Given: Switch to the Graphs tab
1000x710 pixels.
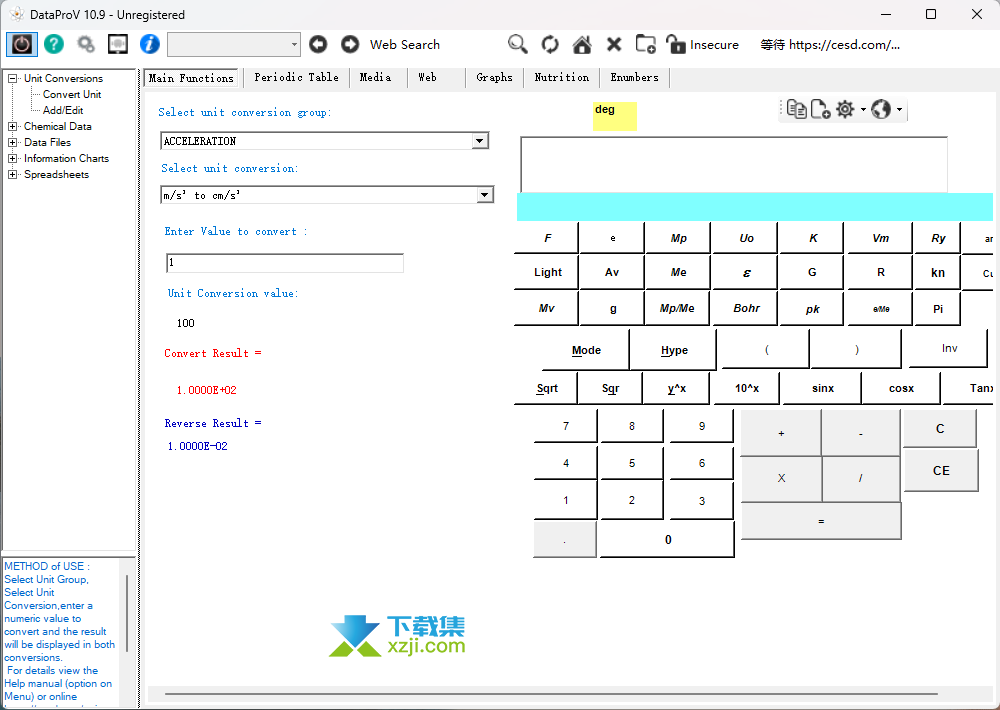Looking at the screenshot, I should click(494, 77).
